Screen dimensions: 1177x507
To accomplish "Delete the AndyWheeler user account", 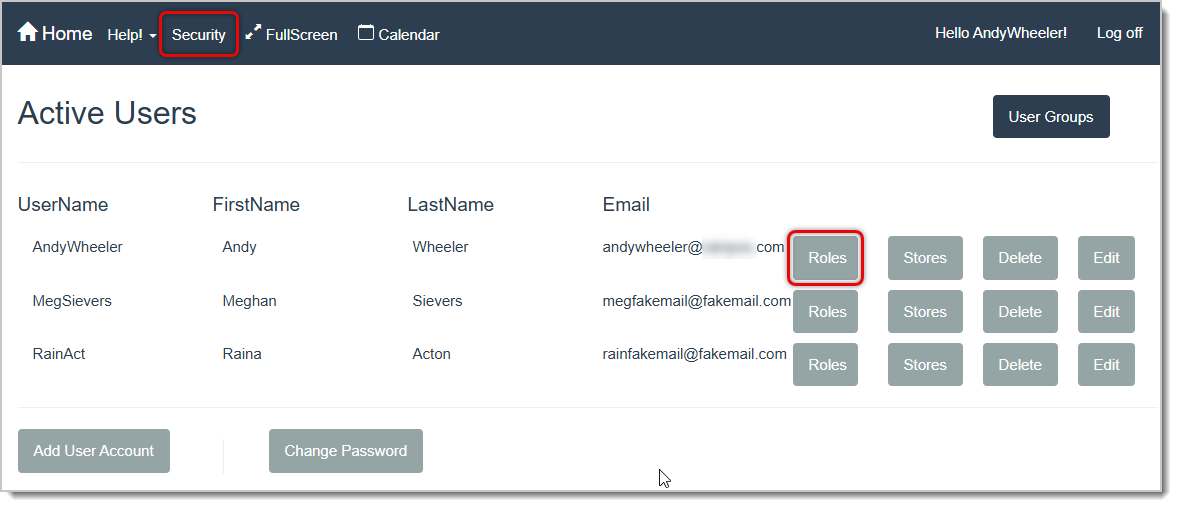I will coord(1019,258).
